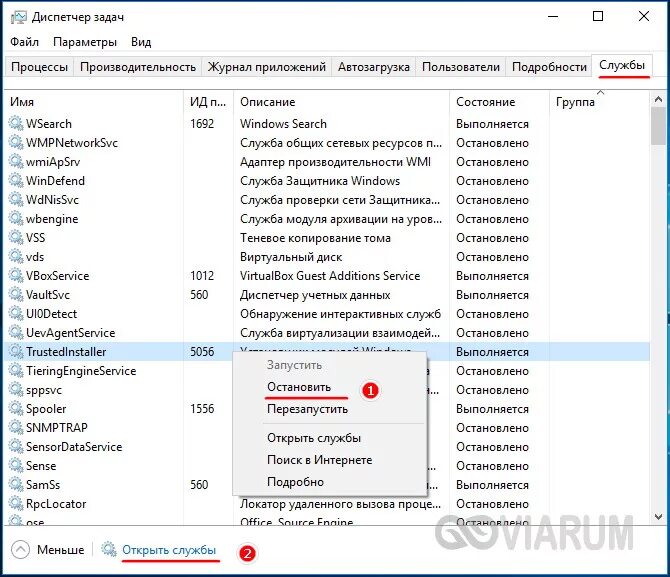Sort by the Группа column header

point(599,102)
